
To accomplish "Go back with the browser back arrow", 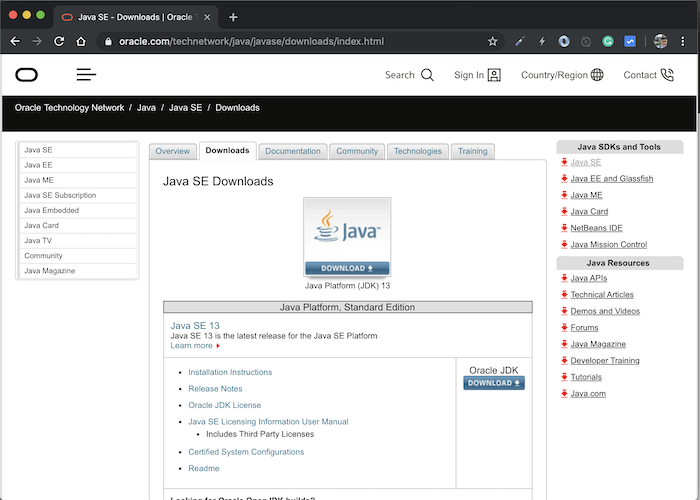I will point(15,42).
